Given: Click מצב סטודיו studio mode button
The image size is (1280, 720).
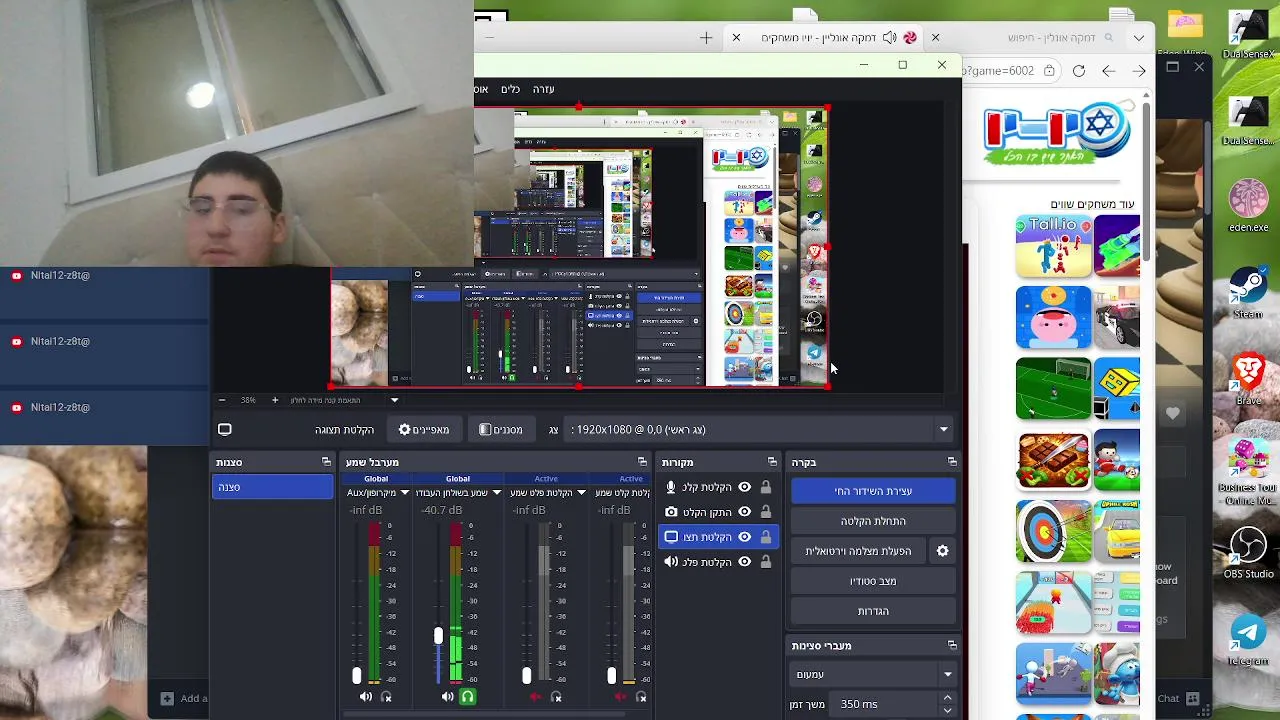Looking at the screenshot, I should click(873, 581).
